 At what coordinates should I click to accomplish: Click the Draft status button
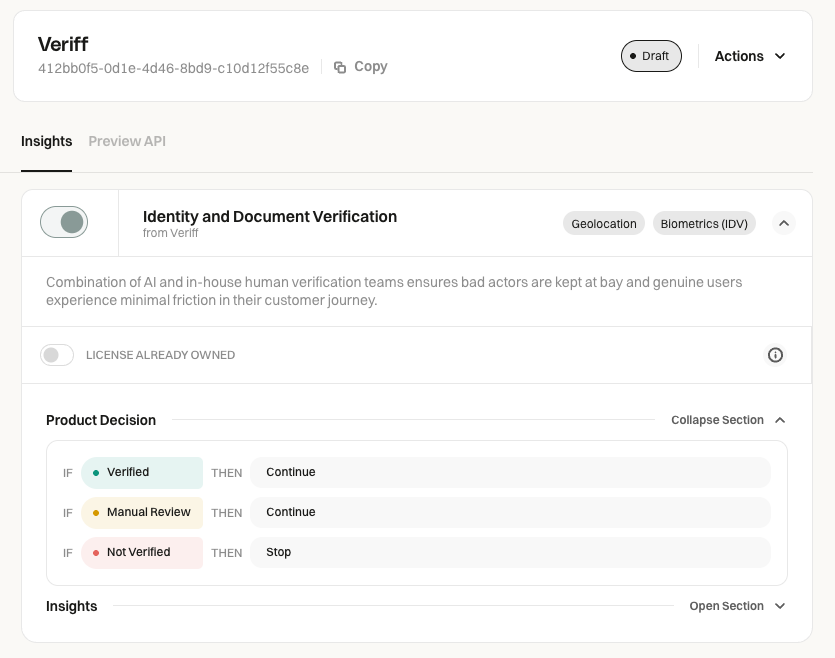click(x=651, y=56)
